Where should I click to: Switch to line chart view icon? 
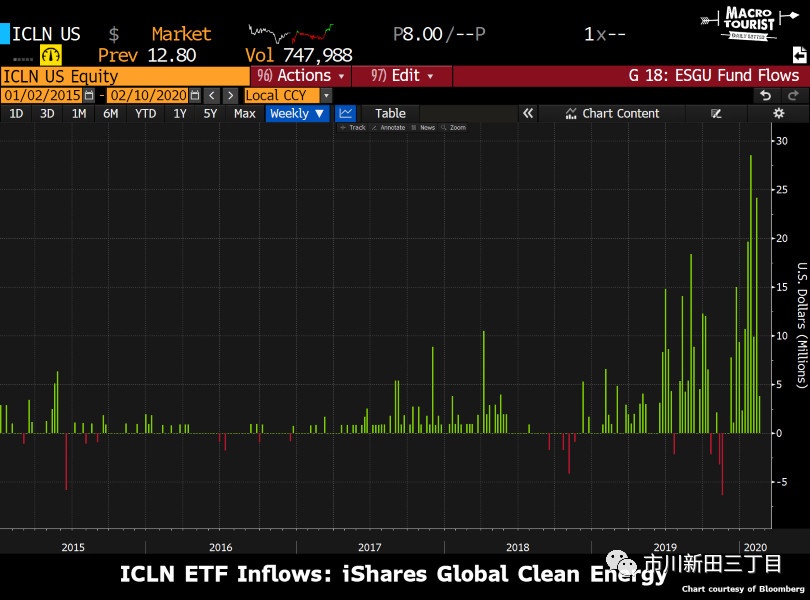pyautogui.click(x=346, y=113)
